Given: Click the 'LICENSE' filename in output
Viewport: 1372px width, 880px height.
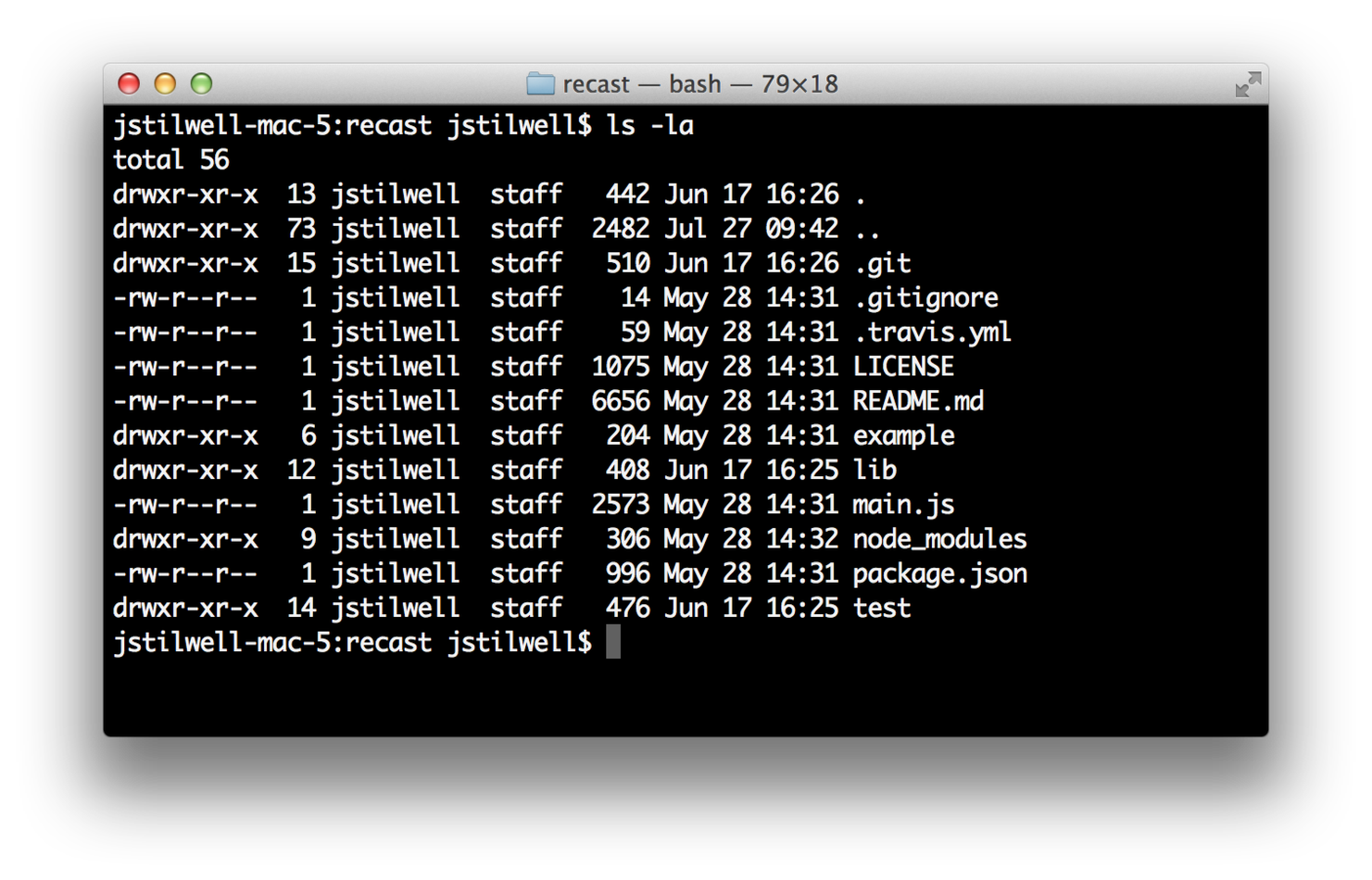Looking at the screenshot, I should coord(904,367).
